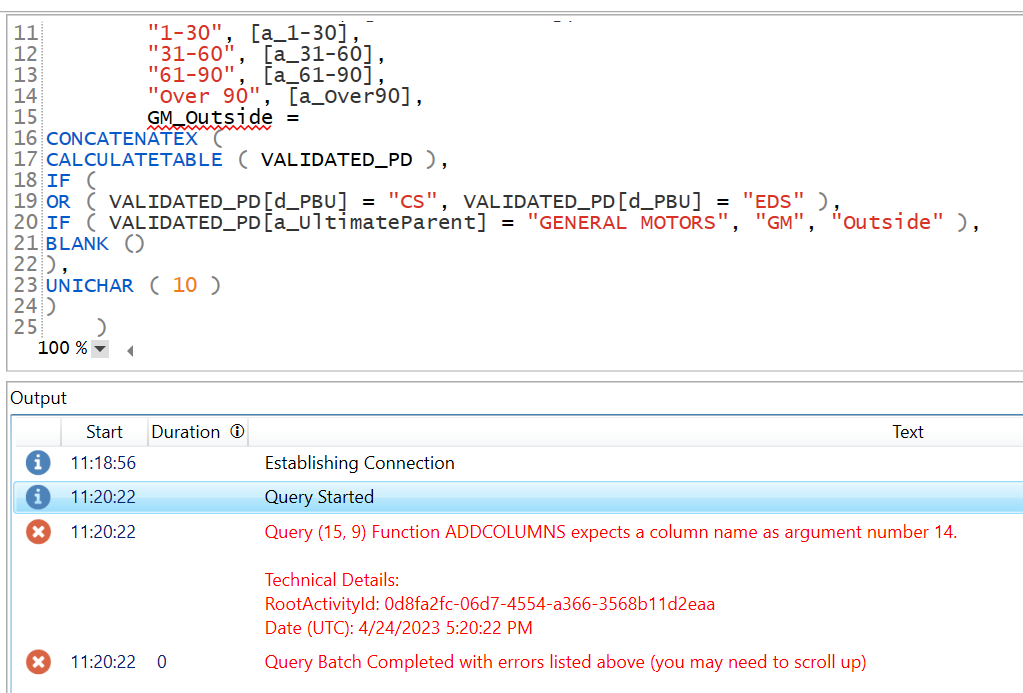
Task: Select the Establishing Connection message
Action: [359, 463]
